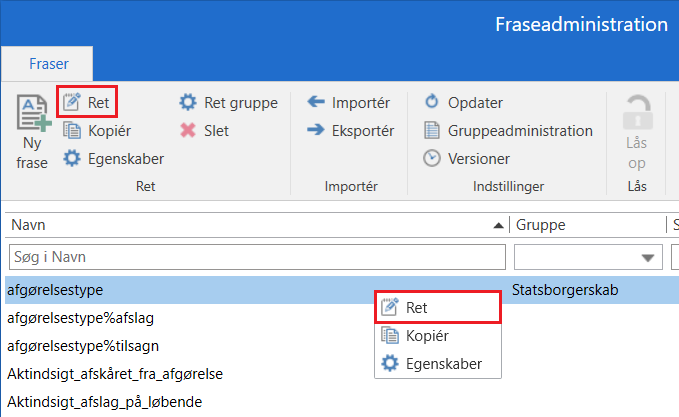Click the Opdater refresh icon
This screenshot has width=679, height=417.
coord(432,102)
